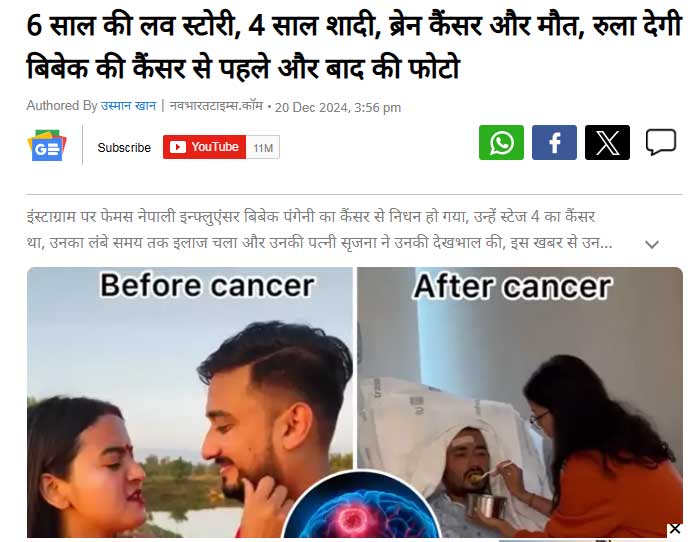Screen dimensions: 700x542
Task: Open author उस्मान खान profile link
Action: [128, 106]
